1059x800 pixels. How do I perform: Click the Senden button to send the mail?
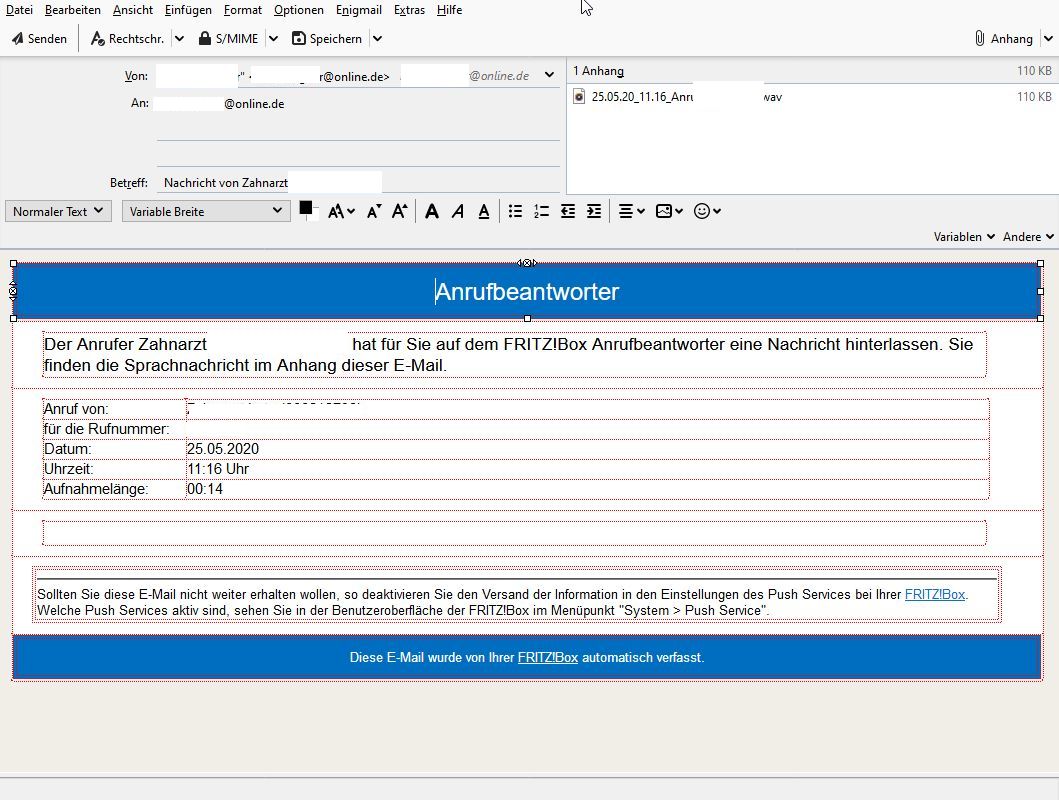click(40, 38)
